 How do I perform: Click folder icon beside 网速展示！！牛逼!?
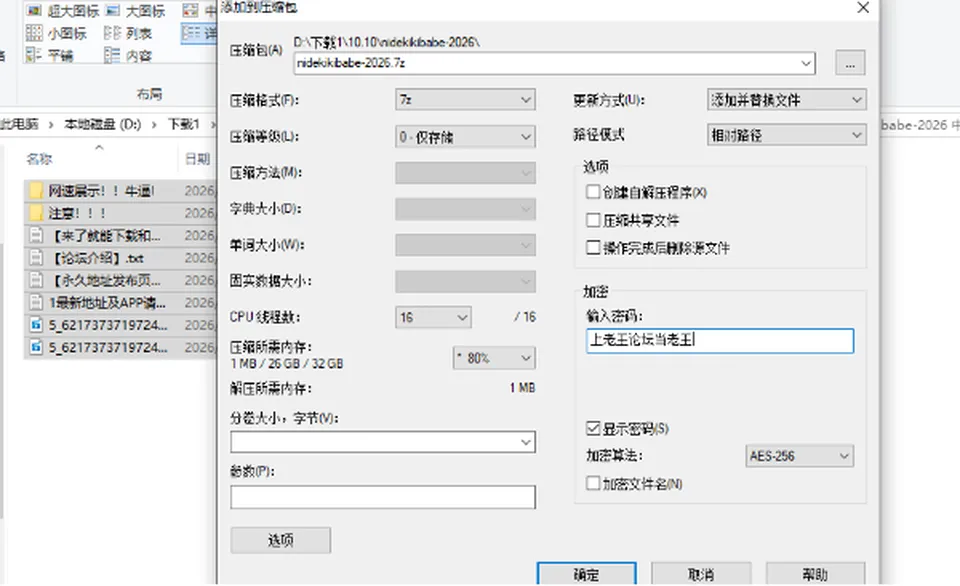37,191
